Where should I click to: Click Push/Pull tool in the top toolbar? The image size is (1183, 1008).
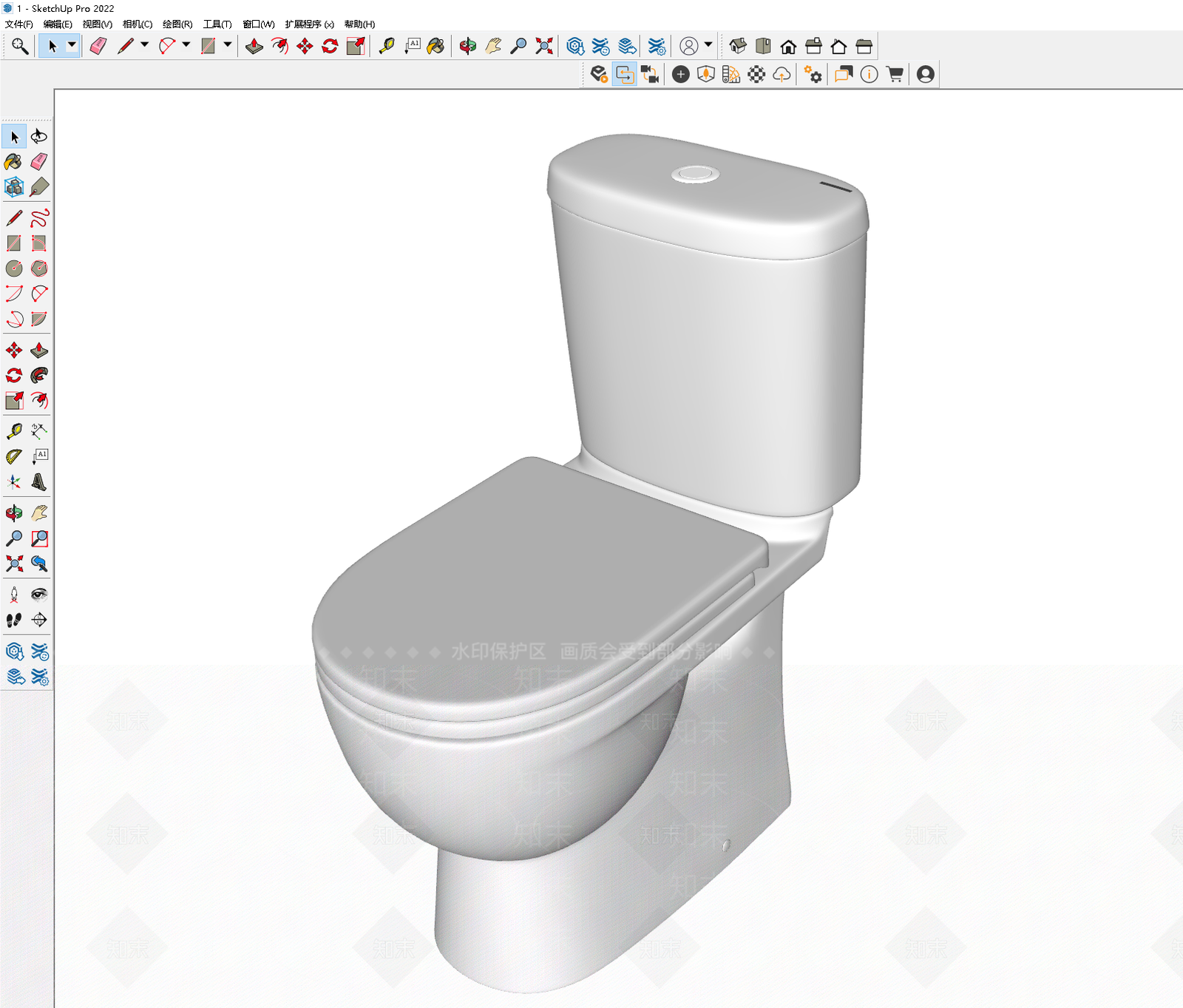[254, 46]
